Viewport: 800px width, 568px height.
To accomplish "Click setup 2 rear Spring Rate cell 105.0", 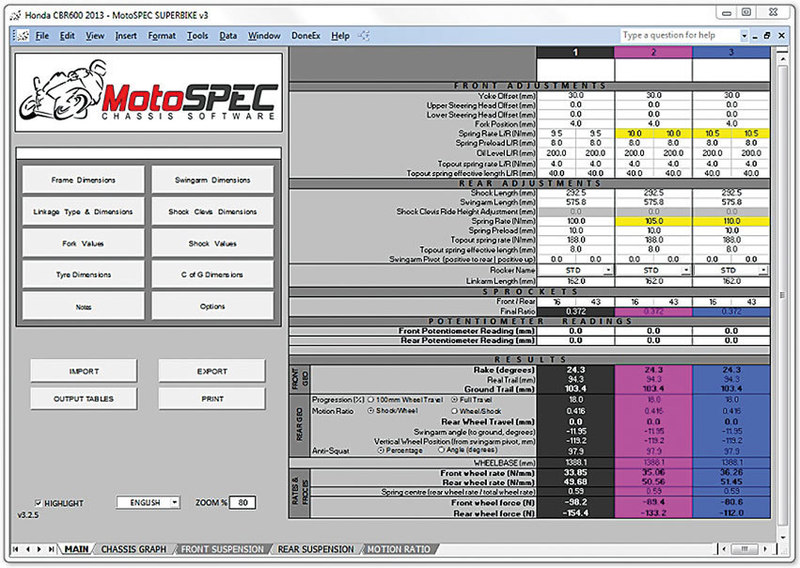I will (654, 221).
